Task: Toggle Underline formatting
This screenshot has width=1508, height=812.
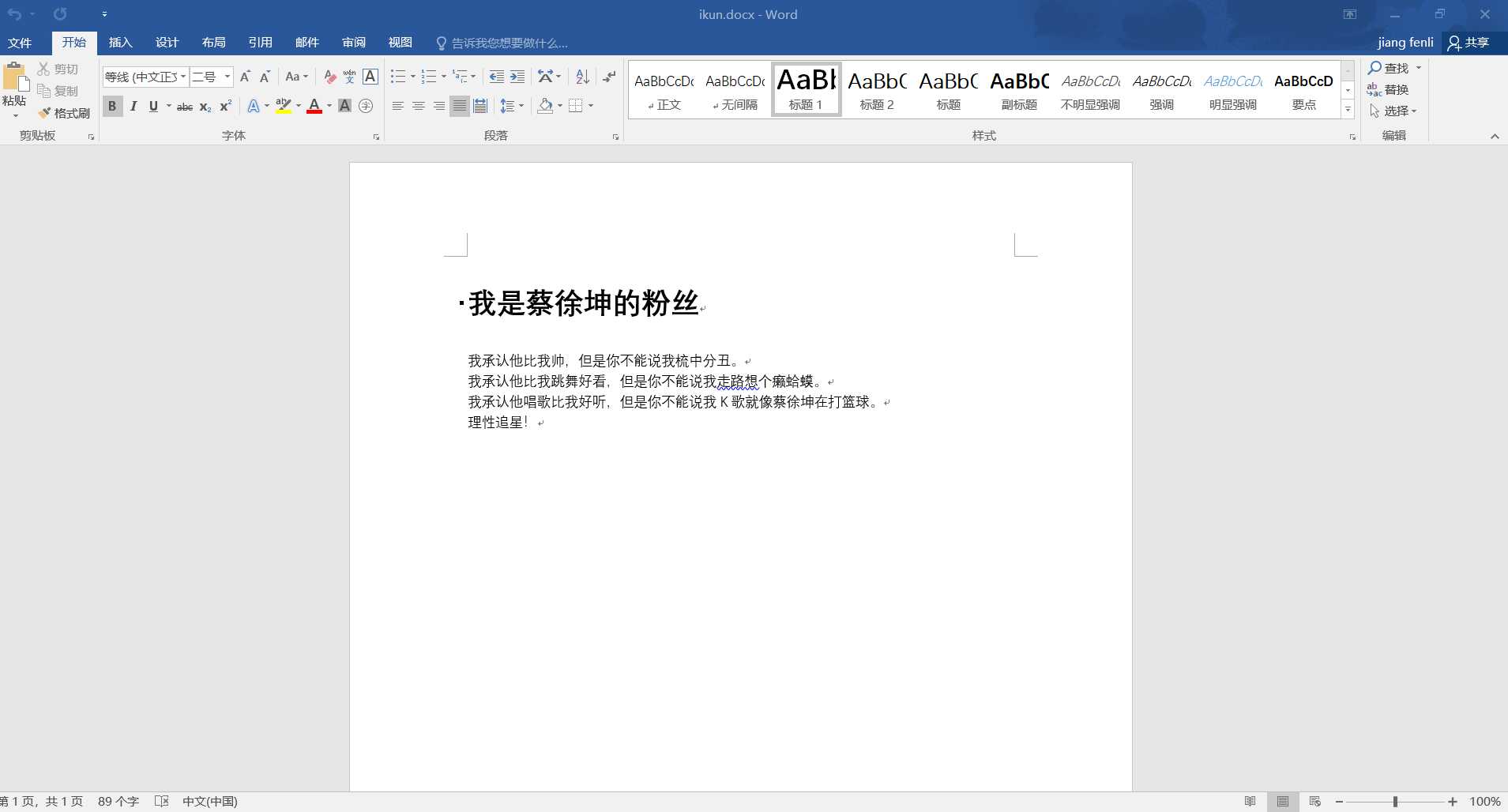Action: (152, 106)
